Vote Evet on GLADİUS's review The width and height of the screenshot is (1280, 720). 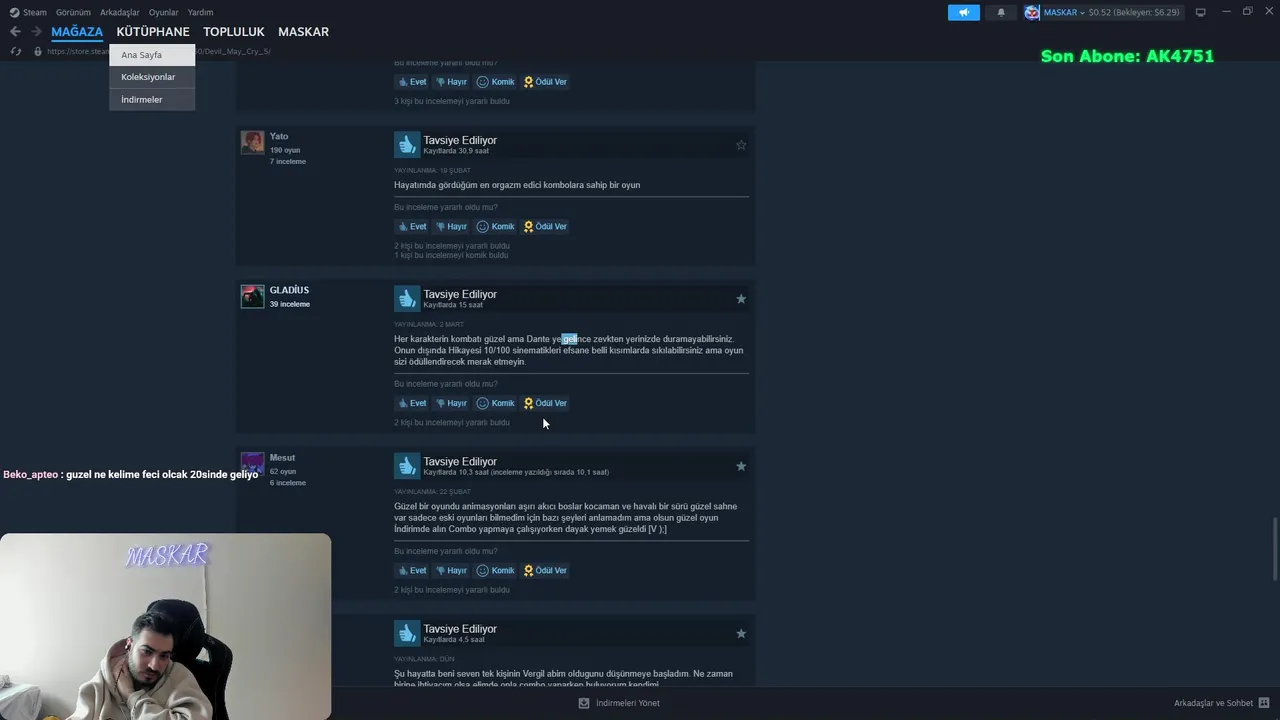(412, 403)
